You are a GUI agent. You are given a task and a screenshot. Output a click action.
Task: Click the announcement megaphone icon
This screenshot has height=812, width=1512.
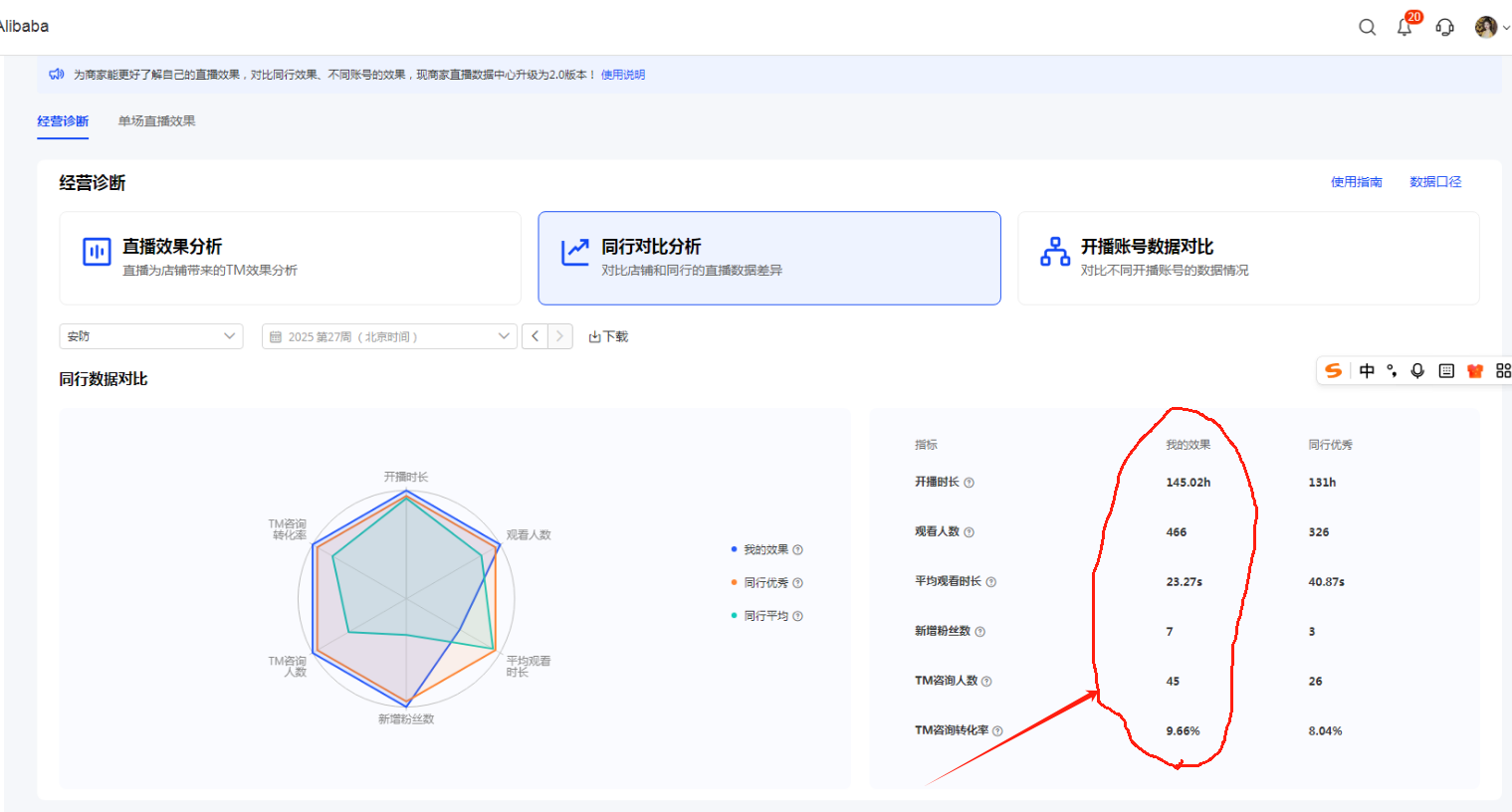point(57,74)
